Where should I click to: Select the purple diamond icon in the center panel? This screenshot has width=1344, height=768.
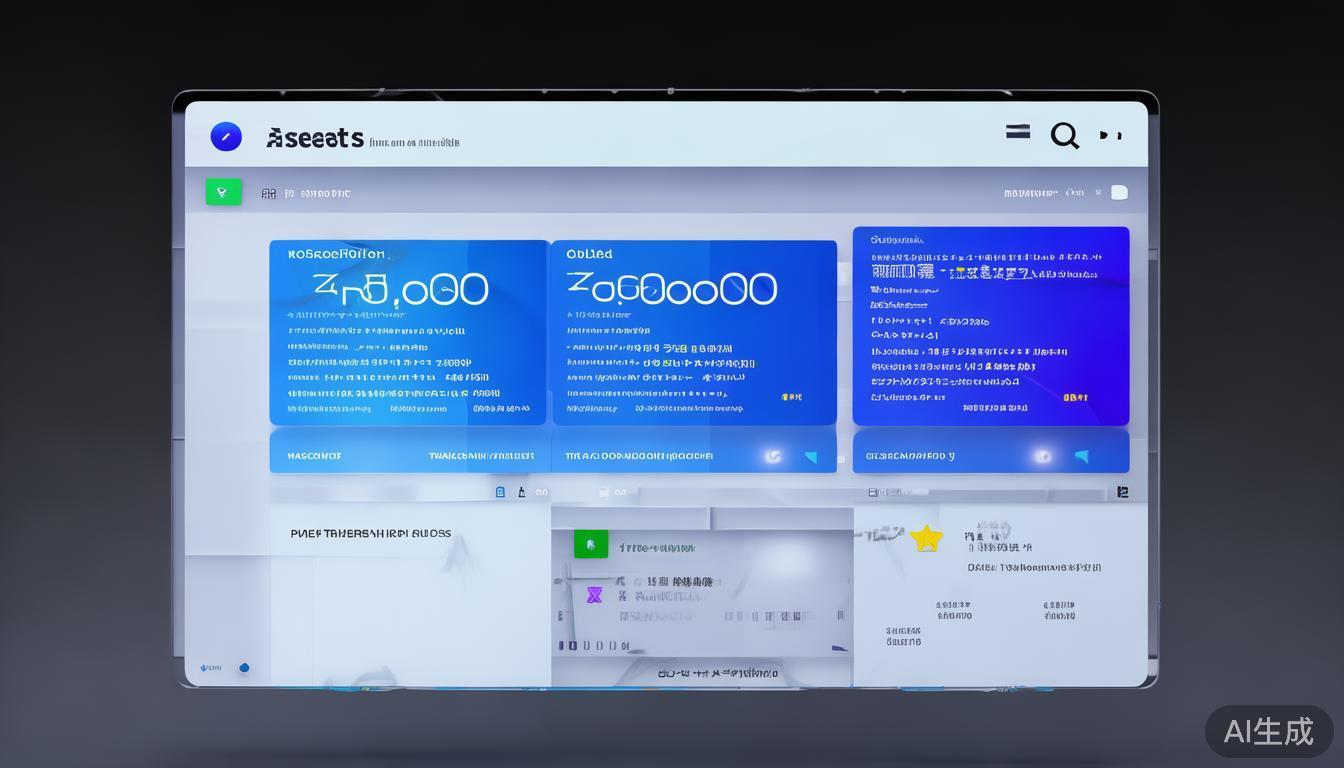pyautogui.click(x=594, y=595)
